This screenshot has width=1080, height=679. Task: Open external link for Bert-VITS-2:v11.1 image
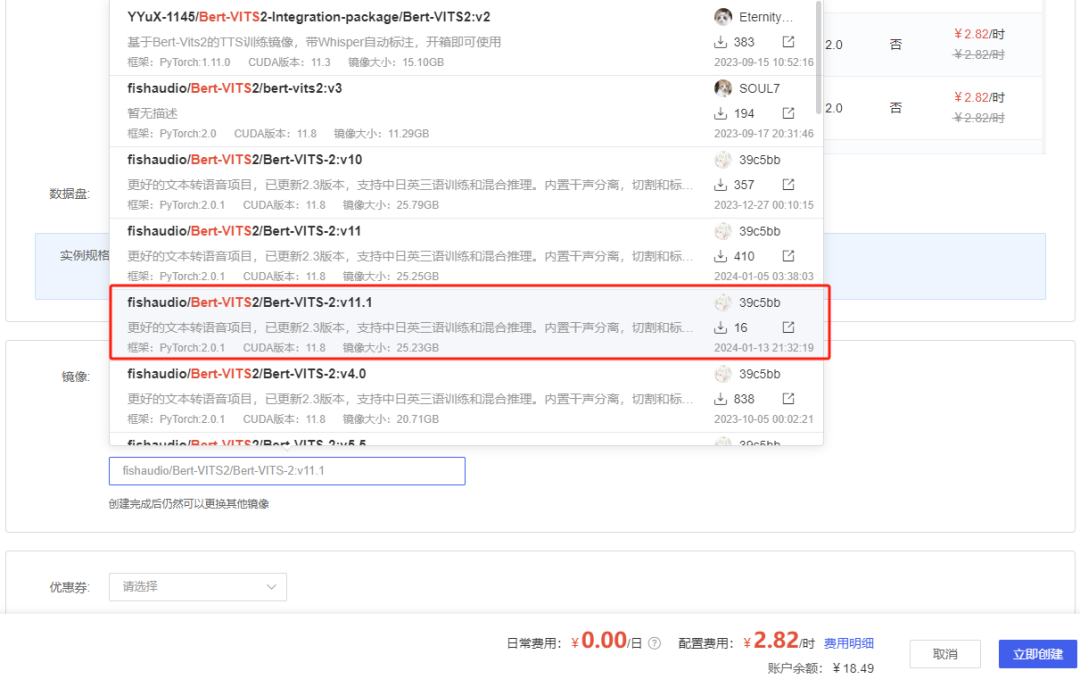789,327
